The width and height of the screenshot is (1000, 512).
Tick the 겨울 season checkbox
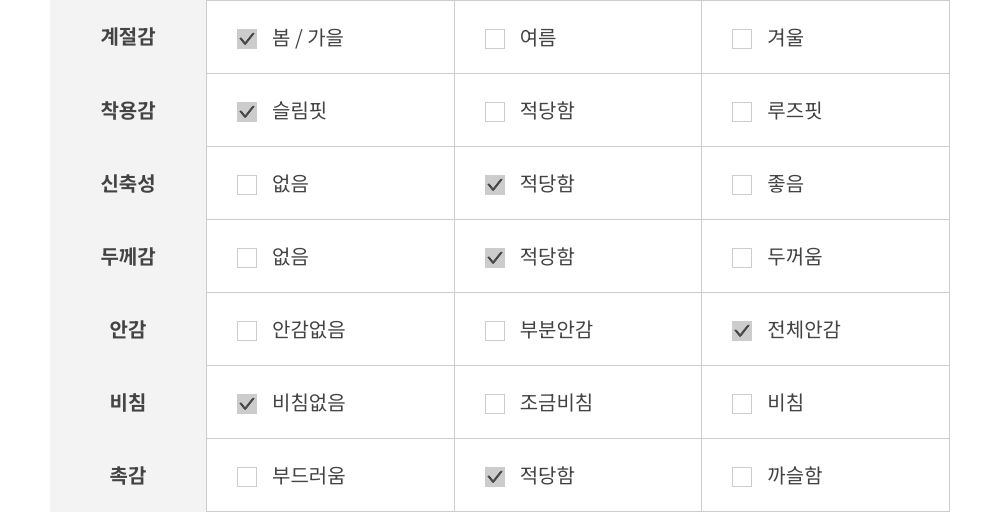(742, 39)
